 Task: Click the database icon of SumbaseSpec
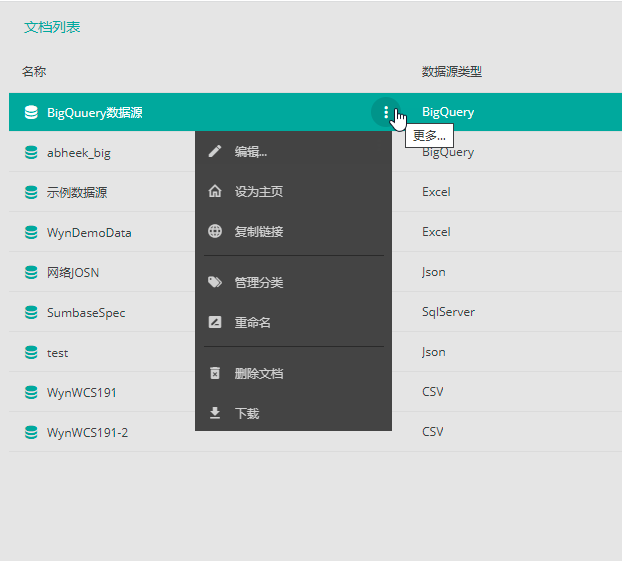31,313
